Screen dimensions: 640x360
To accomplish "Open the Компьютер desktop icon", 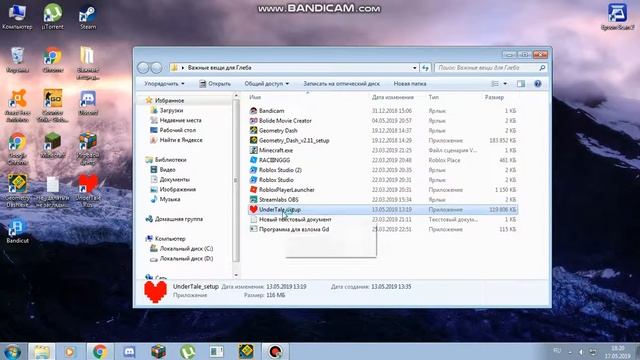I will pos(17,16).
